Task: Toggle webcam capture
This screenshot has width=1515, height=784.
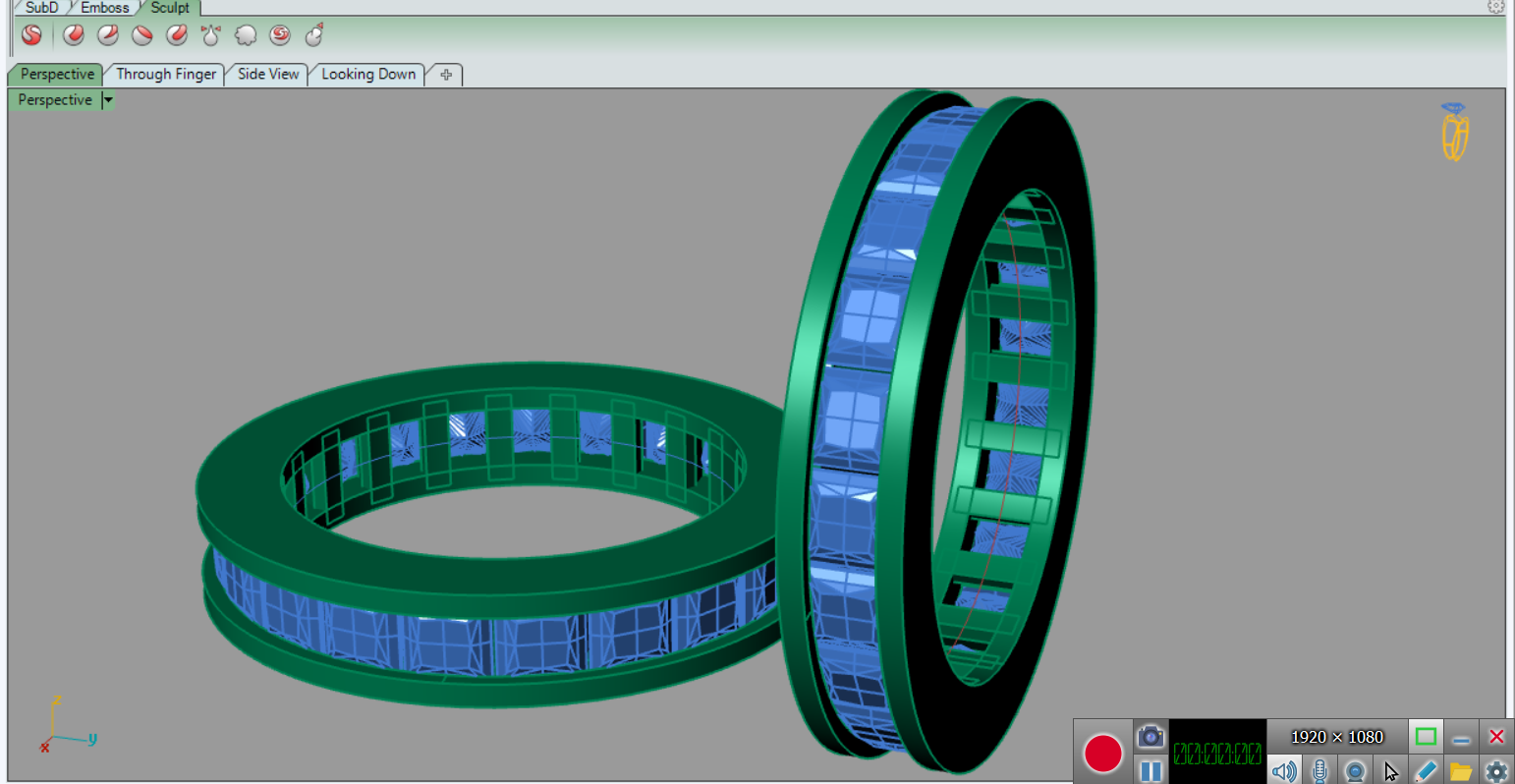Action: [x=1355, y=771]
